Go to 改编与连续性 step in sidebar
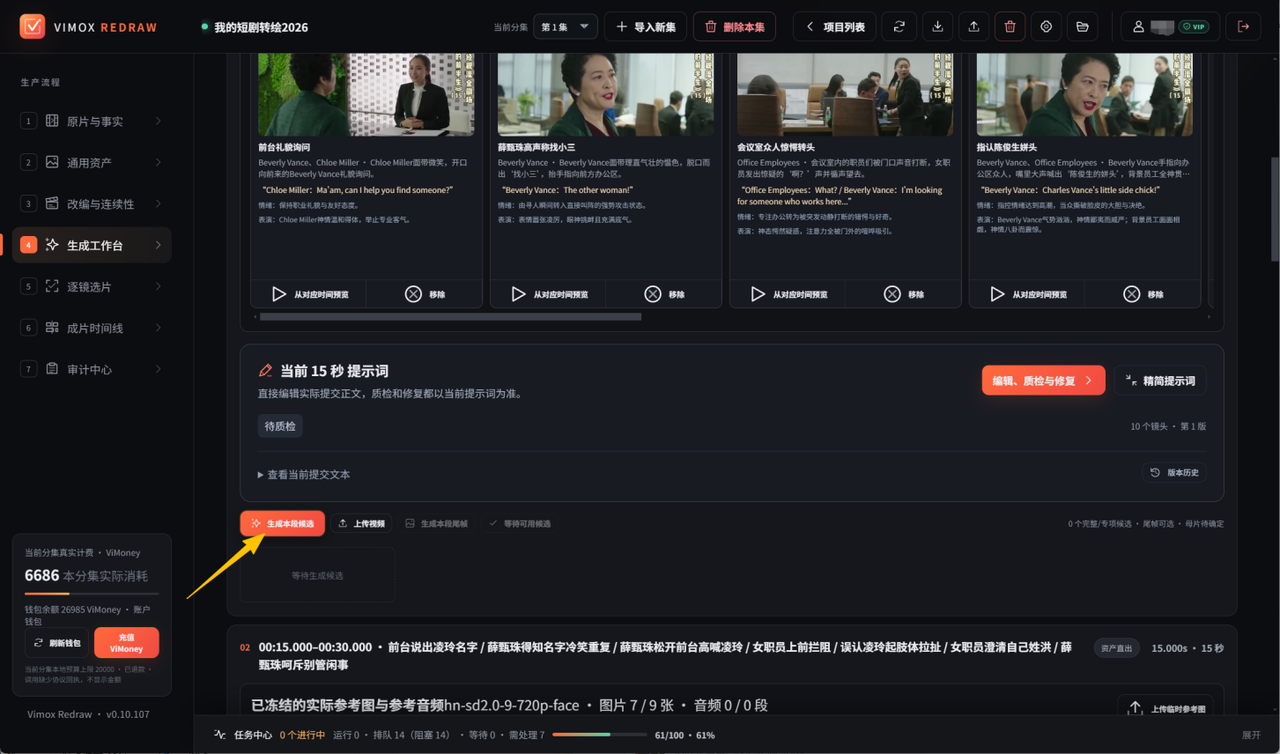This screenshot has width=1280, height=754. [x=92, y=204]
